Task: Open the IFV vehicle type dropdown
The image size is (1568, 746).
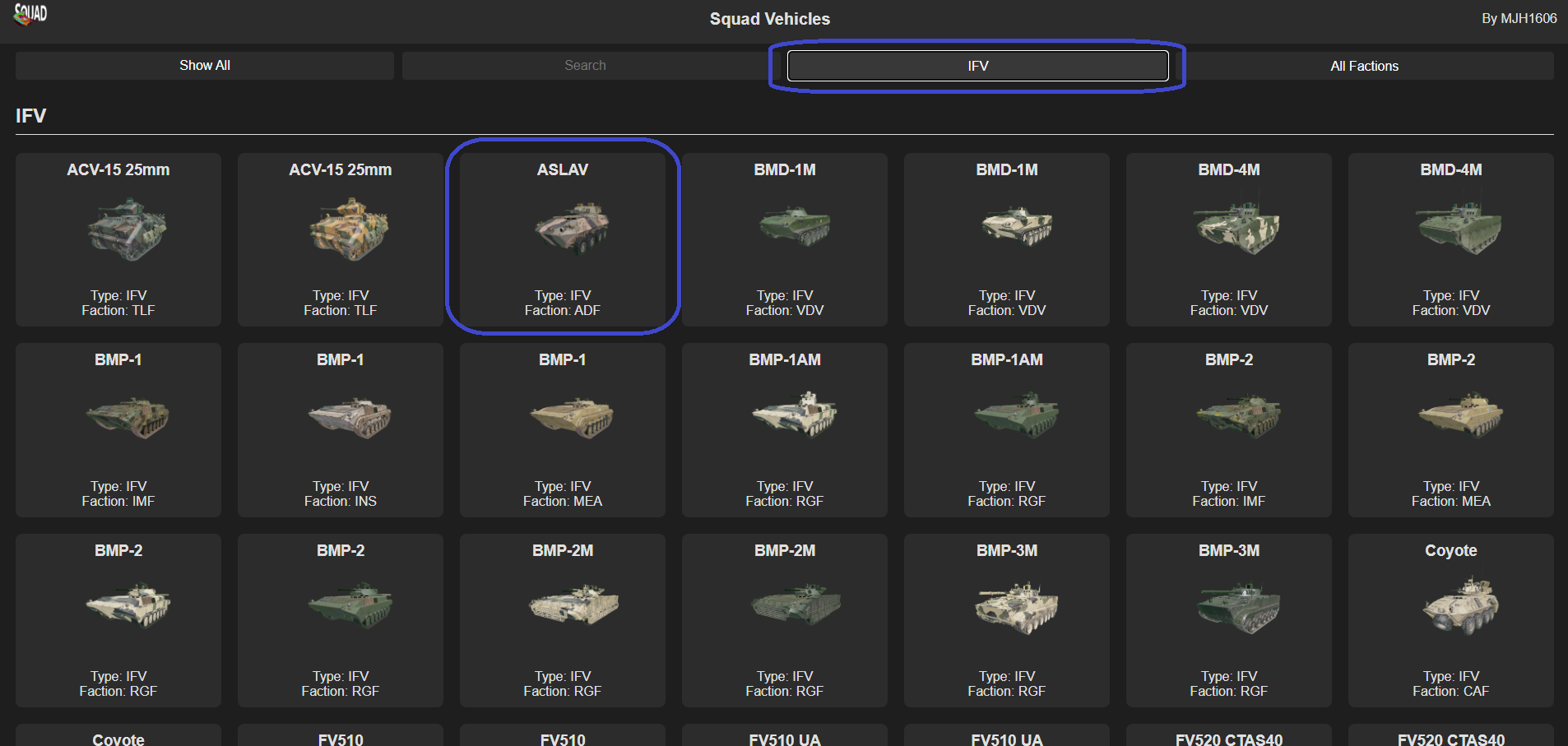Action: (977, 66)
